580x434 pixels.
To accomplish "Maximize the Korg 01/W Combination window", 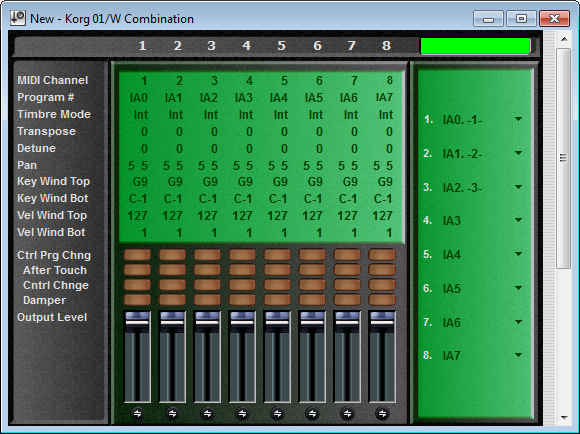I will pos(521,18).
